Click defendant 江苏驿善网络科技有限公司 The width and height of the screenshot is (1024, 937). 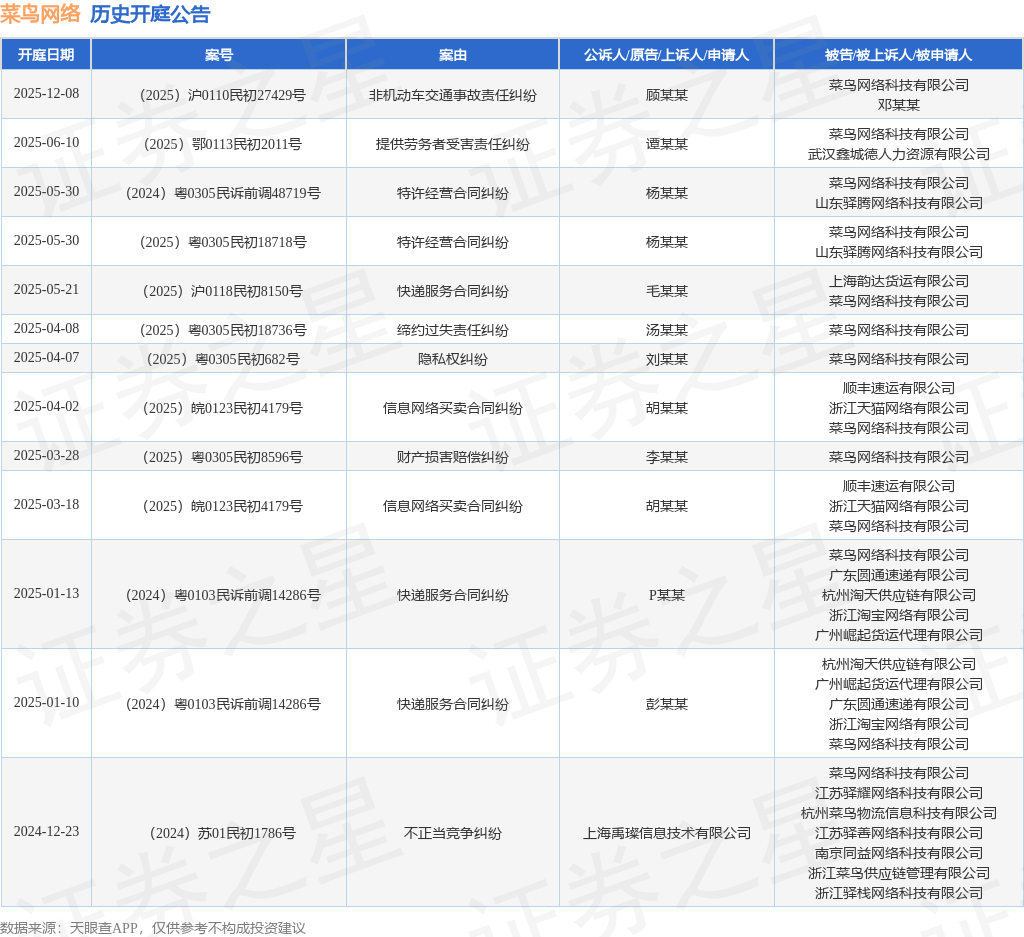899,833
